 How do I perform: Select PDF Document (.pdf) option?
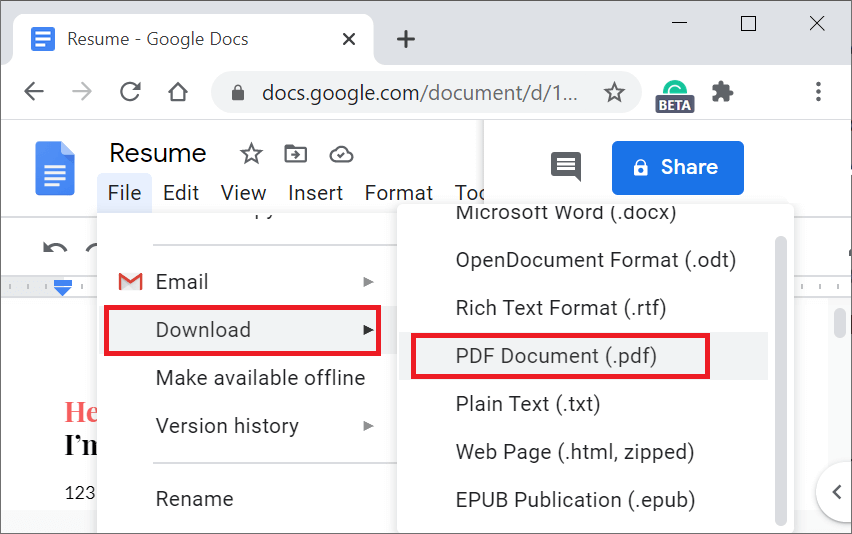pyautogui.click(x=556, y=356)
